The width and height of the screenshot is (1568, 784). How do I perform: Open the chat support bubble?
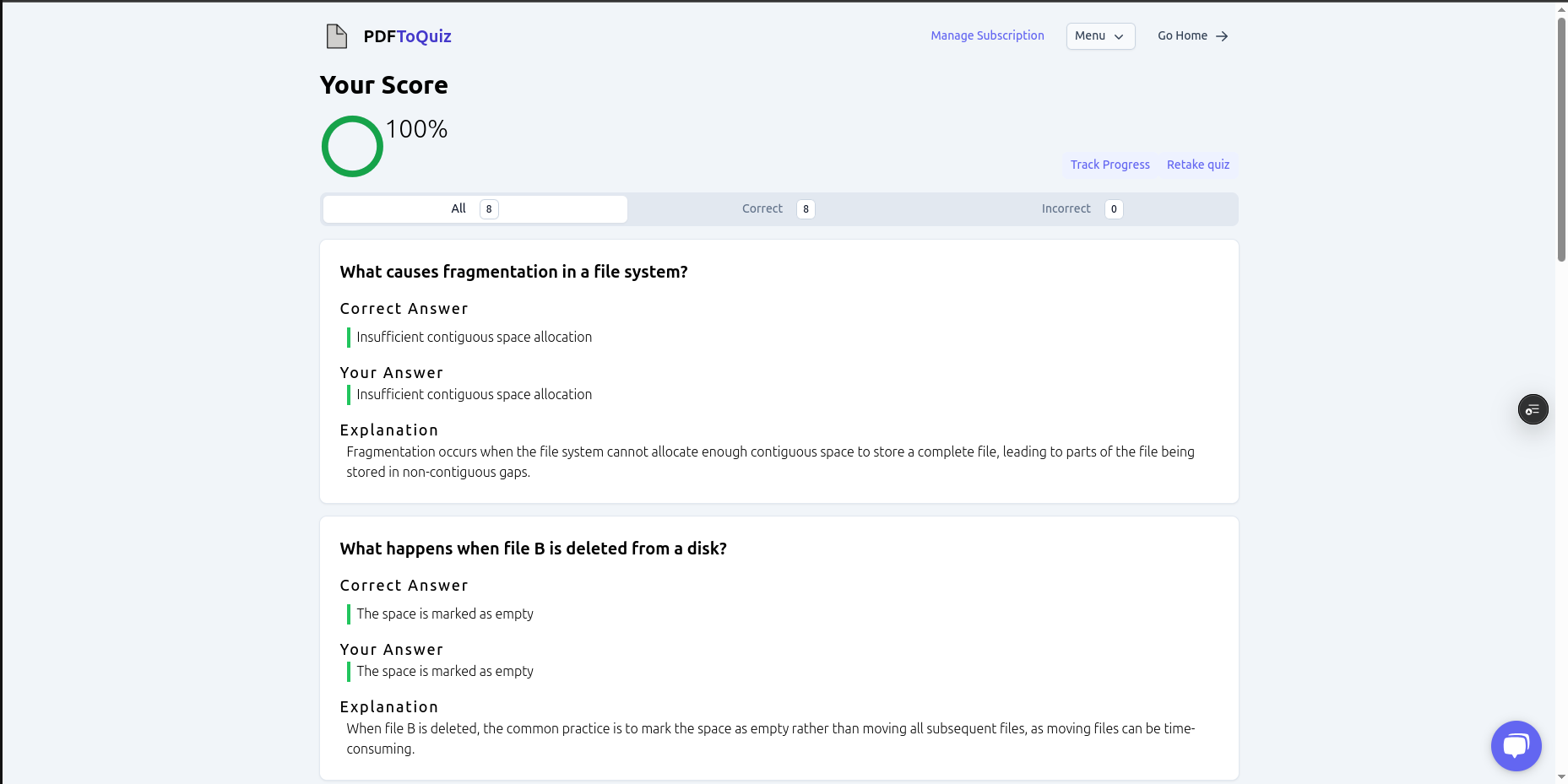click(1516, 745)
